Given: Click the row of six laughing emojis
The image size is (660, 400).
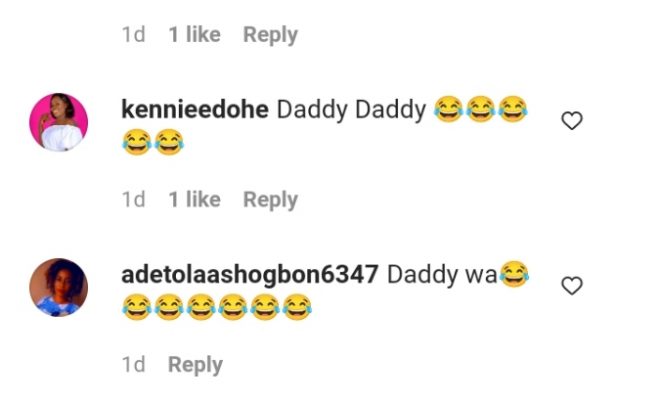Looking at the screenshot, I should (217, 307).
